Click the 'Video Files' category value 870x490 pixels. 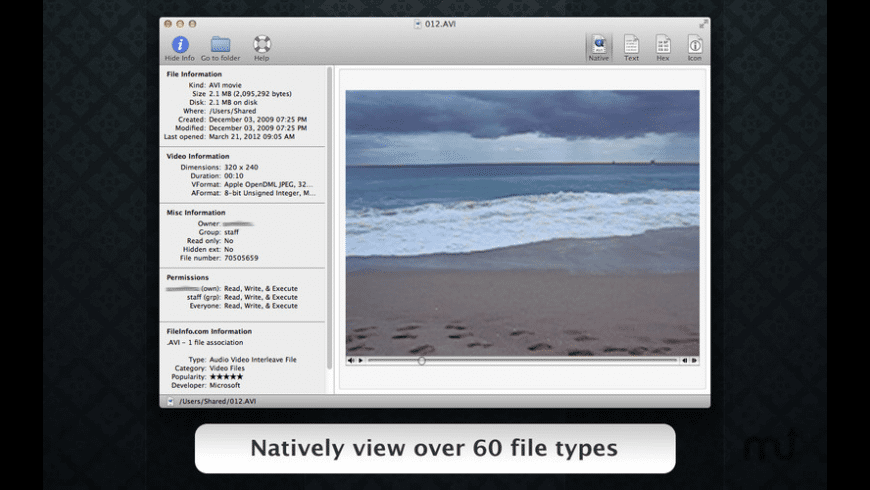pos(227,368)
